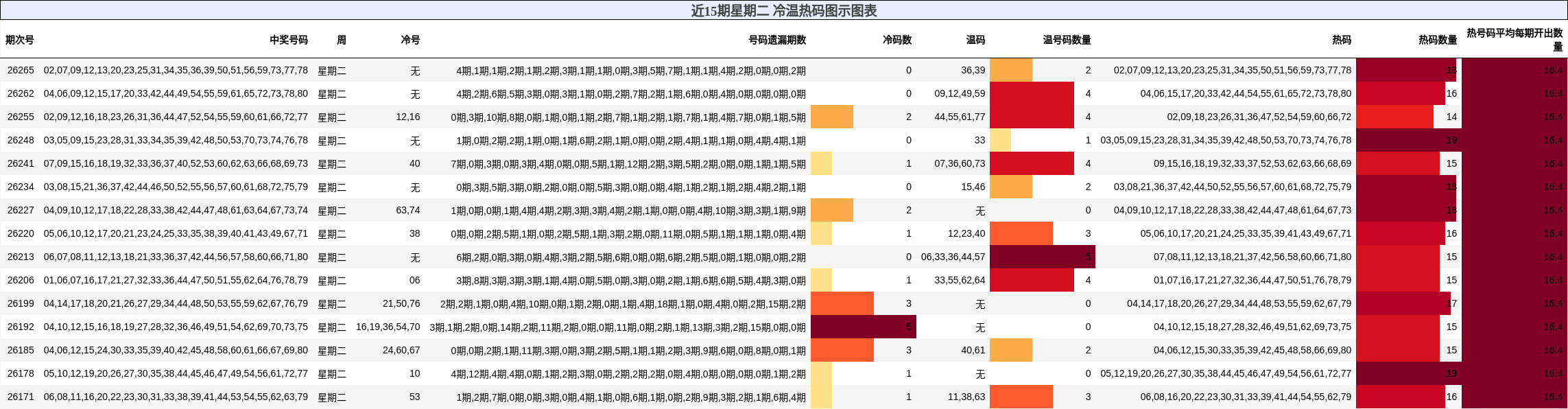The width and height of the screenshot is (1568, 409).
Task: Select period number 26185
Action: (x=21, y=350)
